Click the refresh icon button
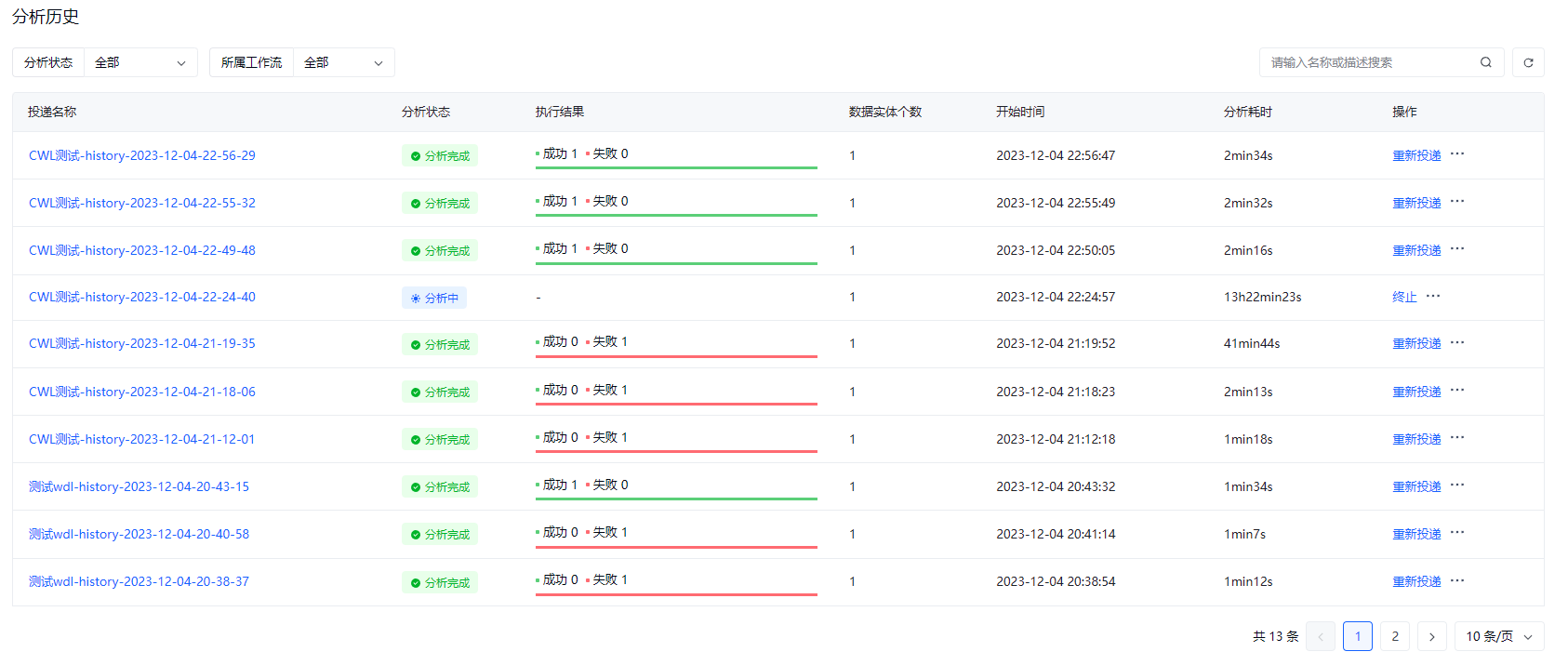 click(x=1528, y=62)
